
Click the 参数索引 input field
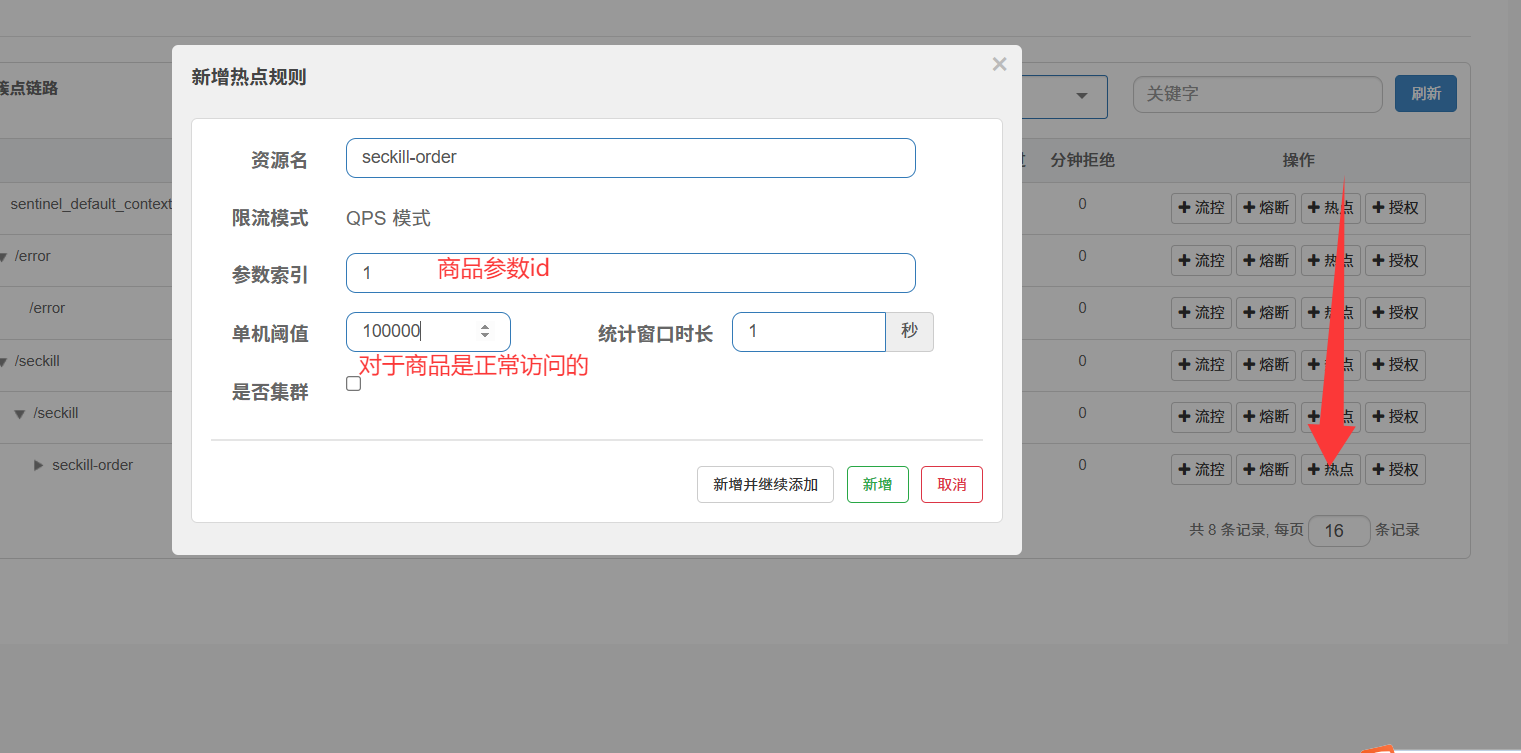630,273
